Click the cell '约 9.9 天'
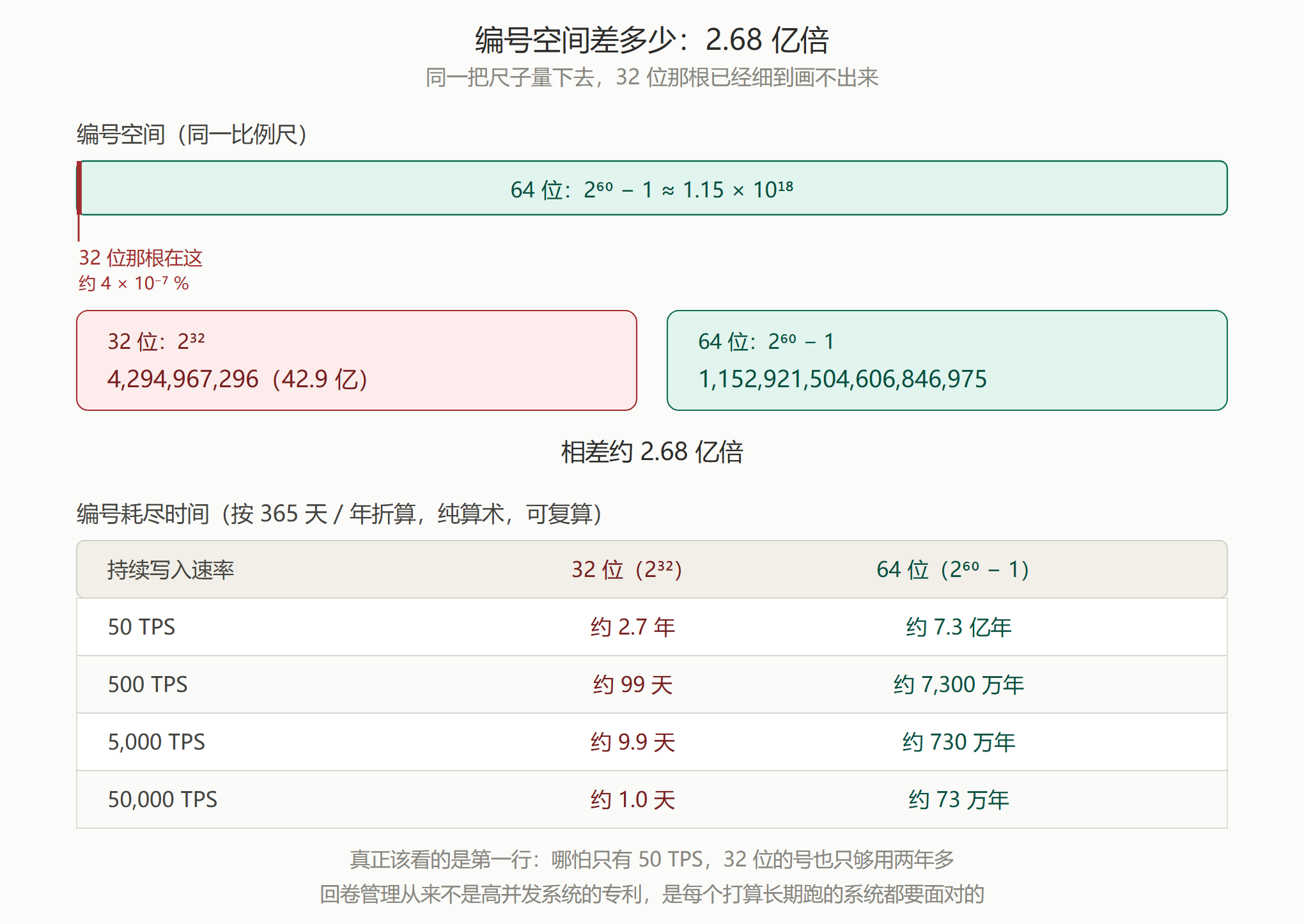The height and width of the screenshot is (924, 1304). click(x=633, y=742)
